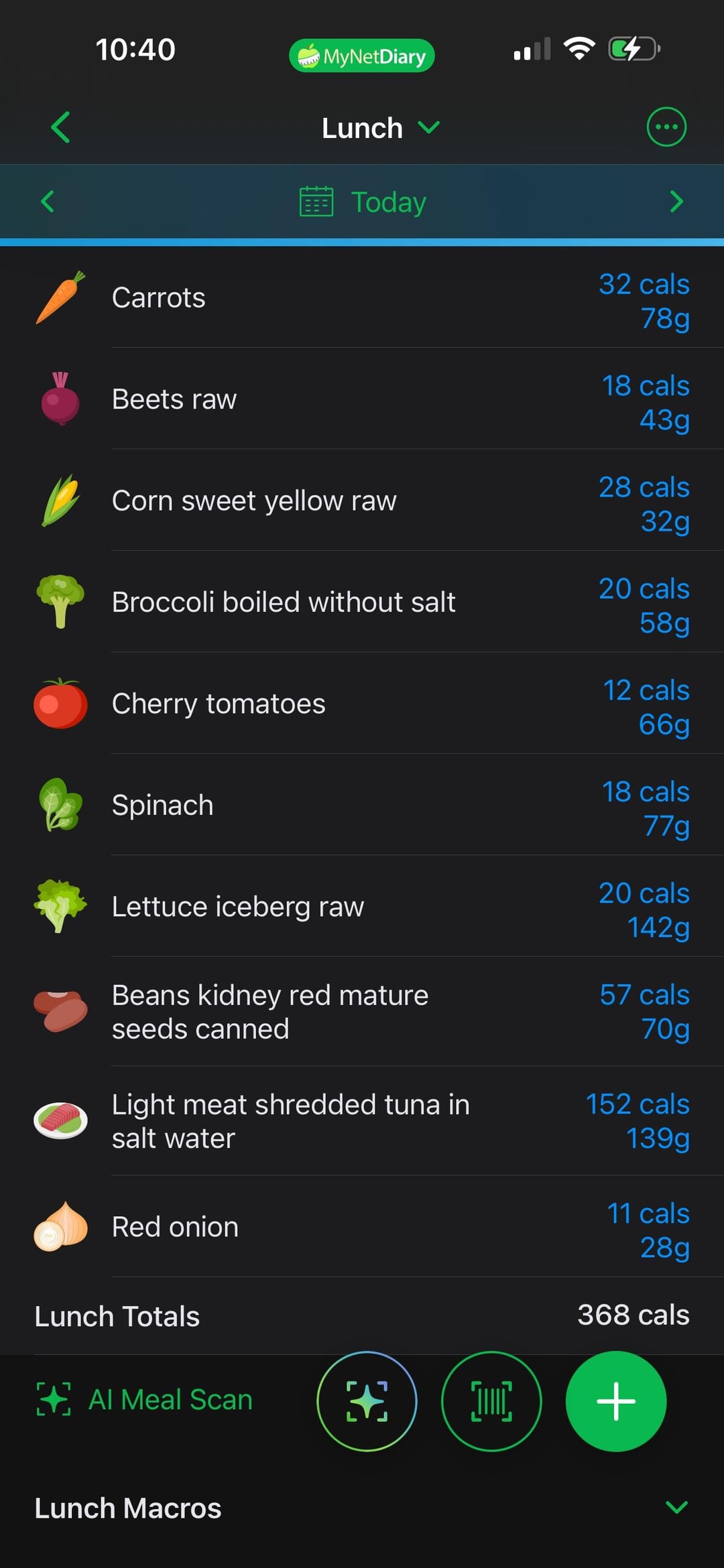The width and height of the screenshot is (724, 1568).
Task: Open the Red onion entry's 11 cals value
Action: (x=648, y=1213)
